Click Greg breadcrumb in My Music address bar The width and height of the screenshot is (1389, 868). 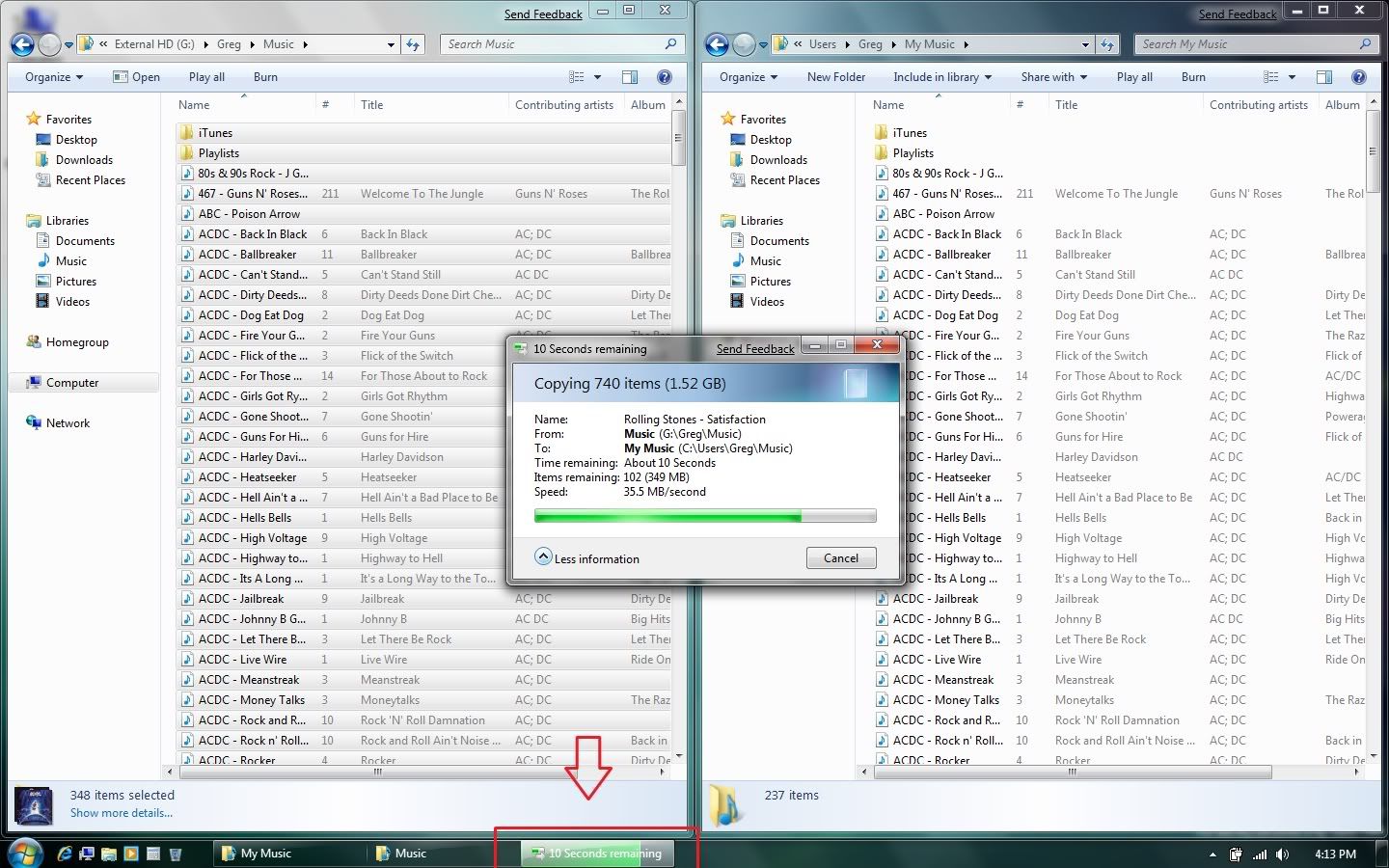870,44
